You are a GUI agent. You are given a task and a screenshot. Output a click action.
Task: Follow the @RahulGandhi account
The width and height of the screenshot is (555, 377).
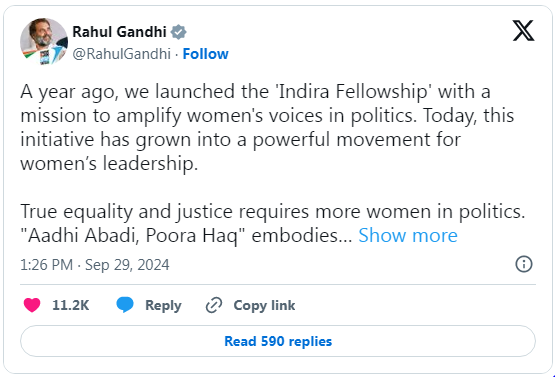point(205,54)
